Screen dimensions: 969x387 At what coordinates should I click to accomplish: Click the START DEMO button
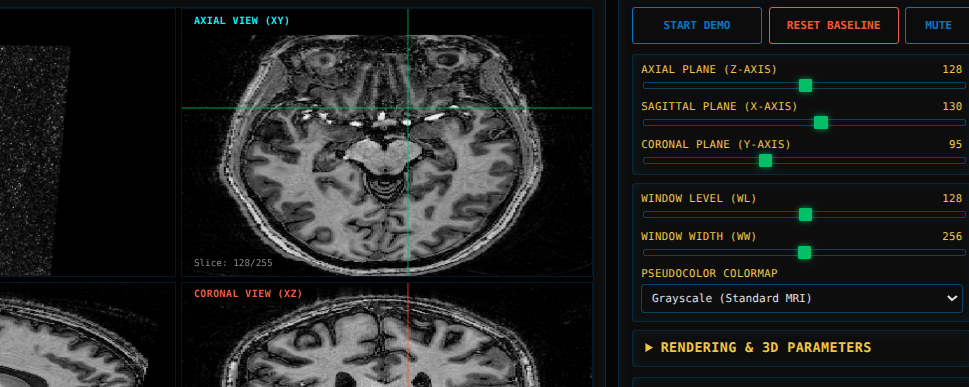(x=696, y=25)
